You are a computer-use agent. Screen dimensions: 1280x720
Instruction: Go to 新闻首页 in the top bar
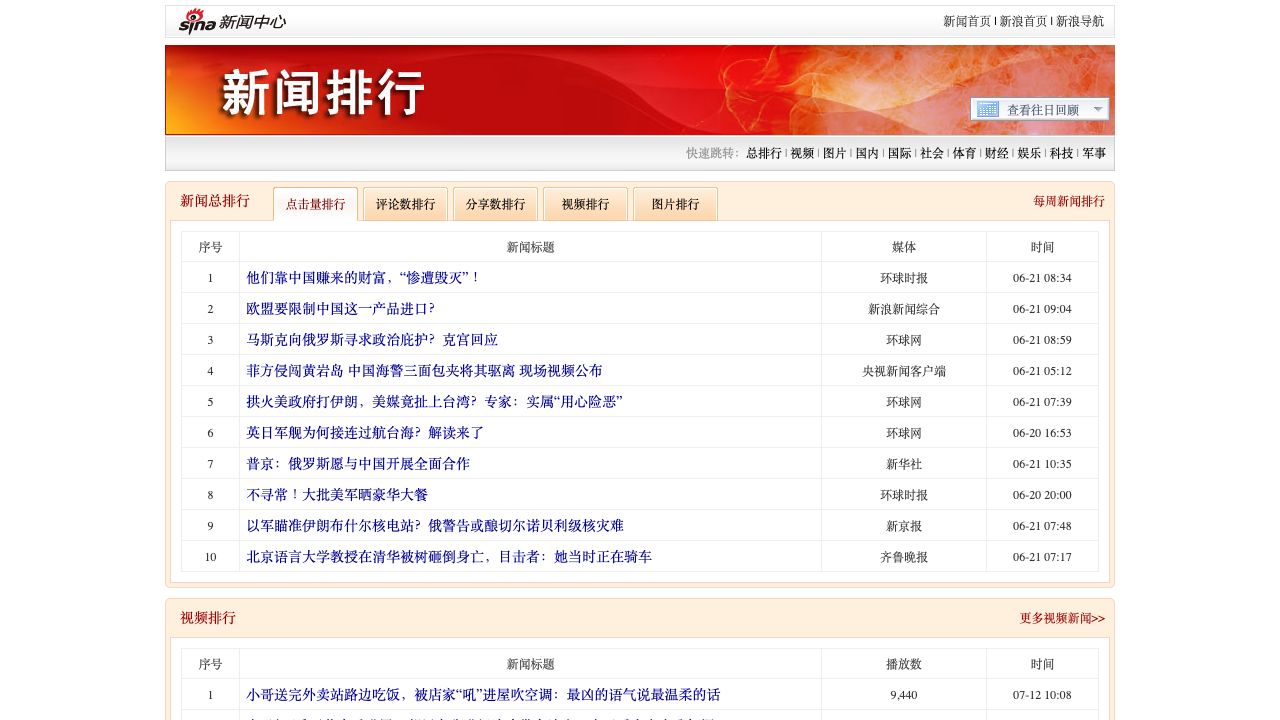(x=967, y=21)
